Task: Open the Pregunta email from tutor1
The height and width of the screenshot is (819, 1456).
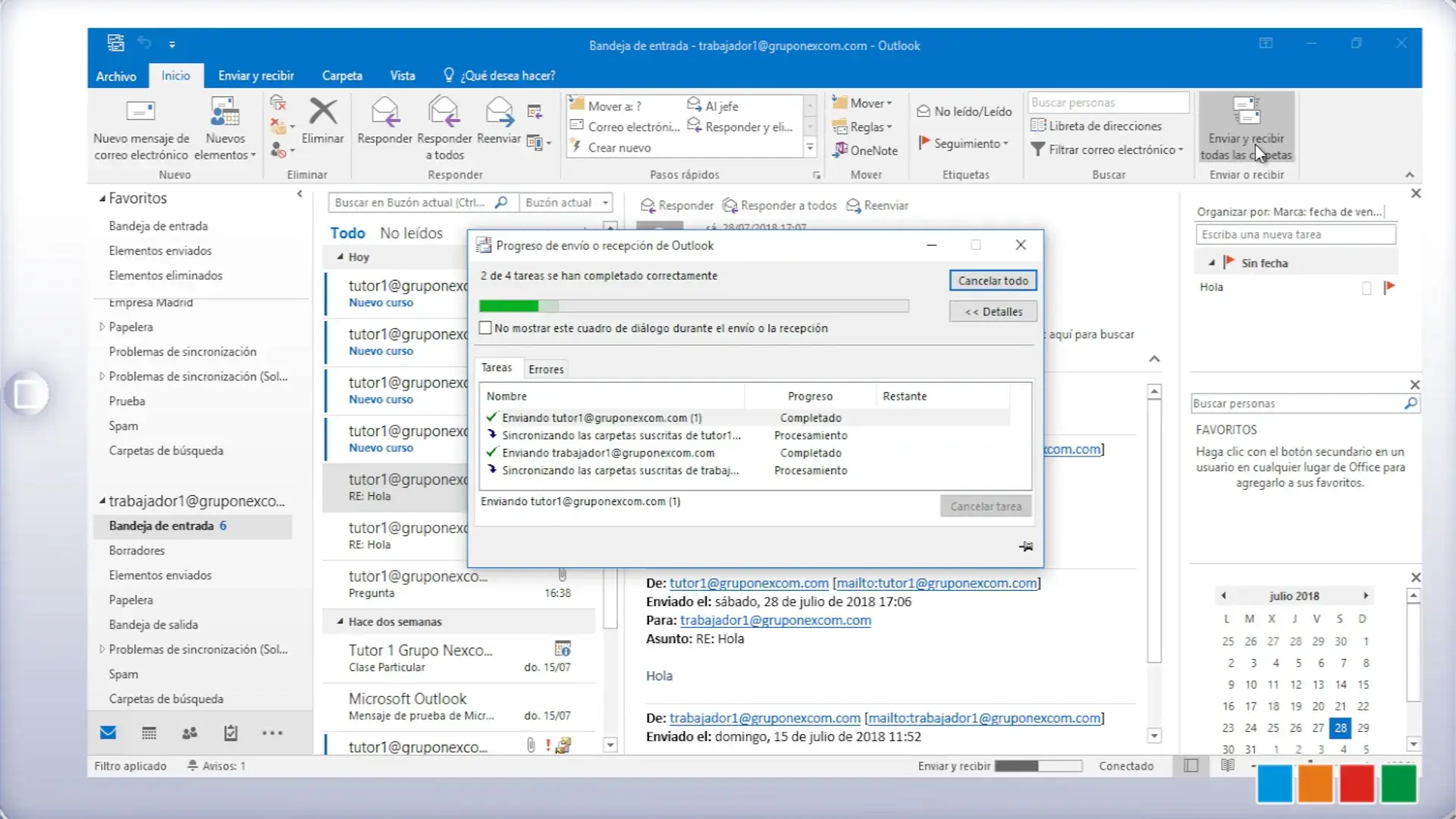Action: tap(460, 584)
